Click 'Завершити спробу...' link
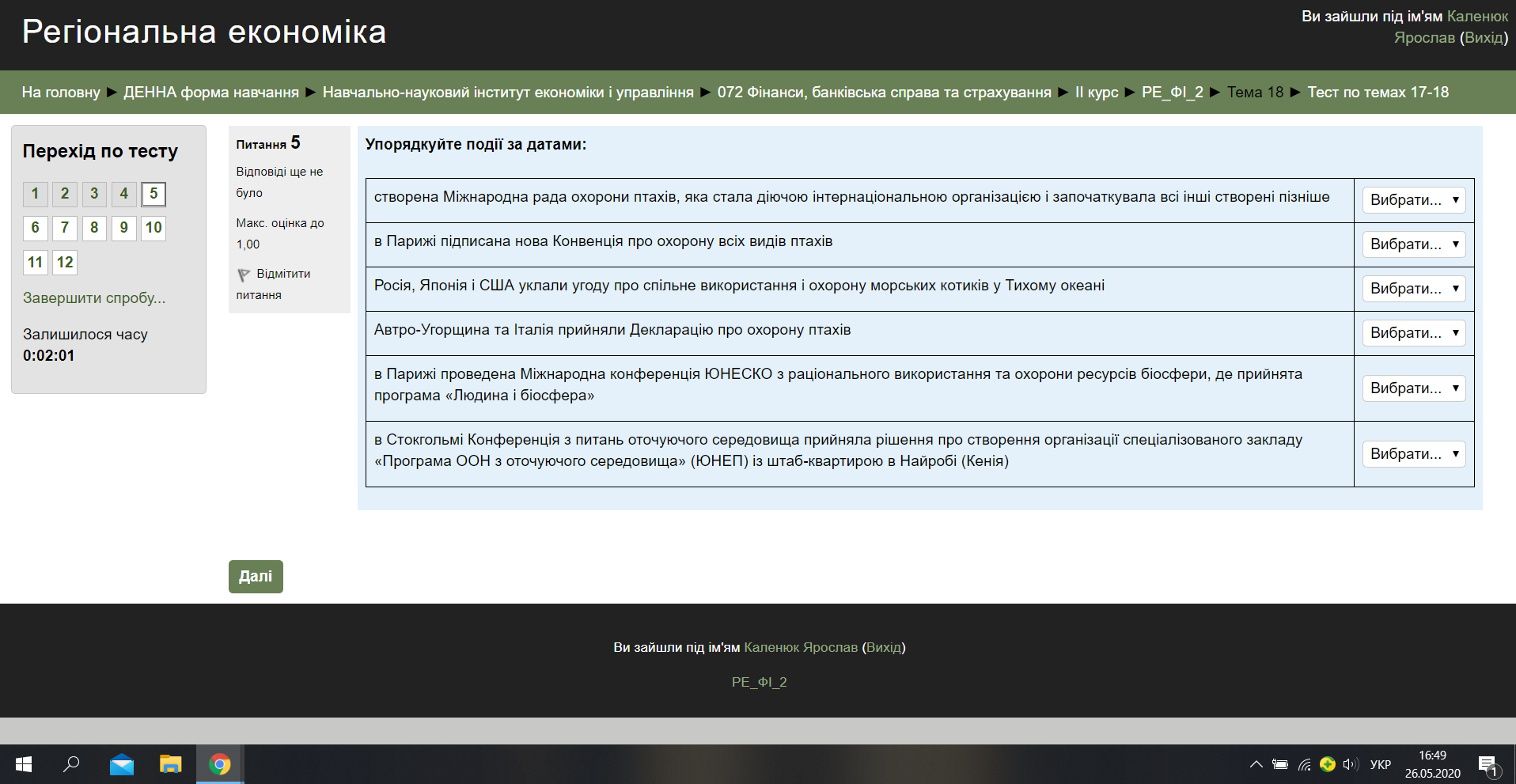Screen dimensions: 1516x784 pyautogui.click(x=93, y=298)
